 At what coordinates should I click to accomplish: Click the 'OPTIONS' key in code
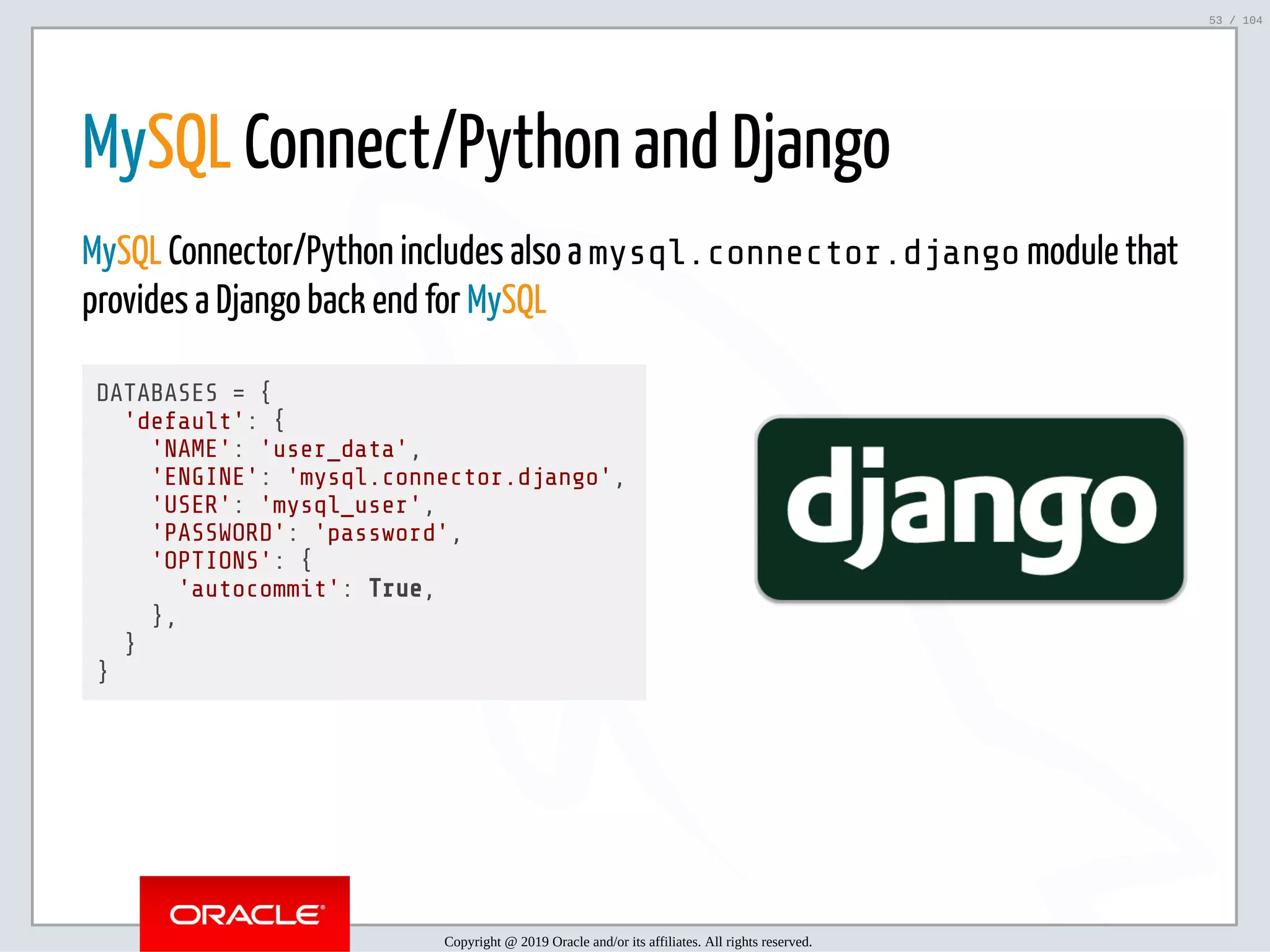point(211,561)
